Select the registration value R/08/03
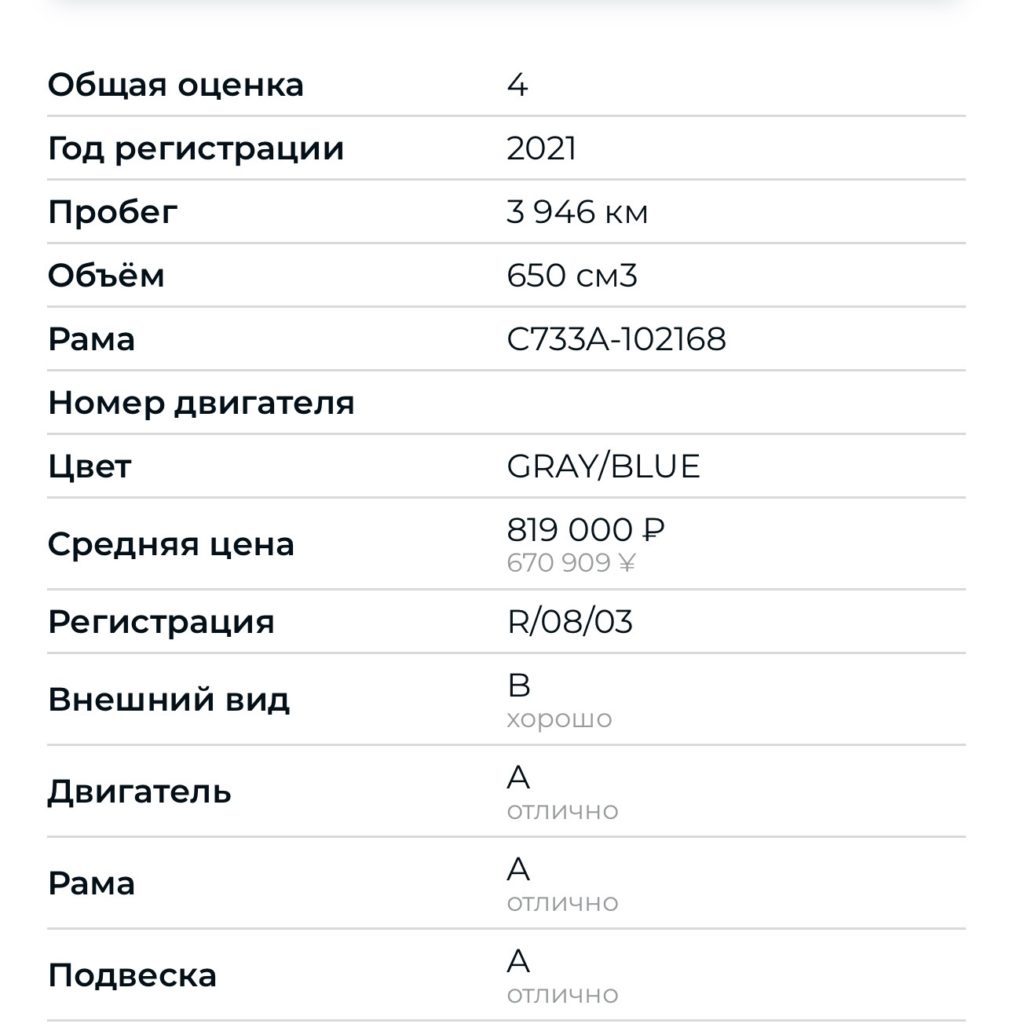 (569, 622)
